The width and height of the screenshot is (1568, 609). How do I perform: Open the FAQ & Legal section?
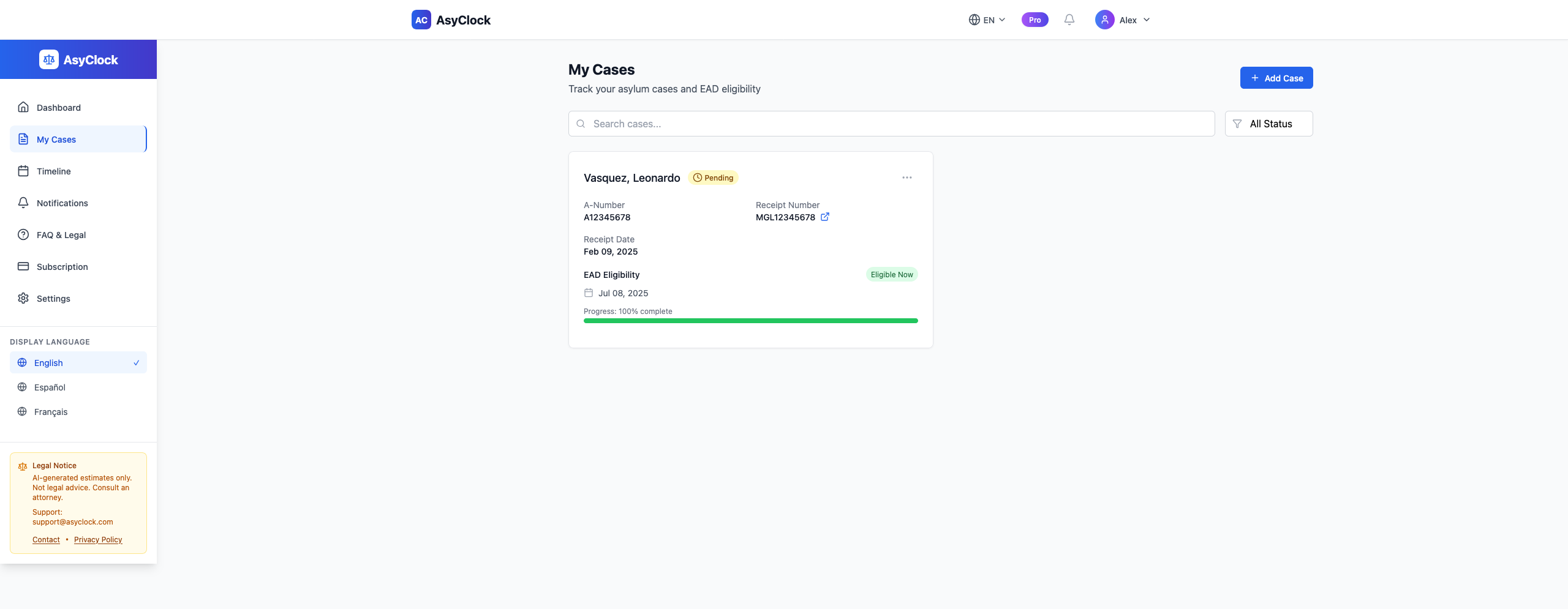tap(78, 234)
